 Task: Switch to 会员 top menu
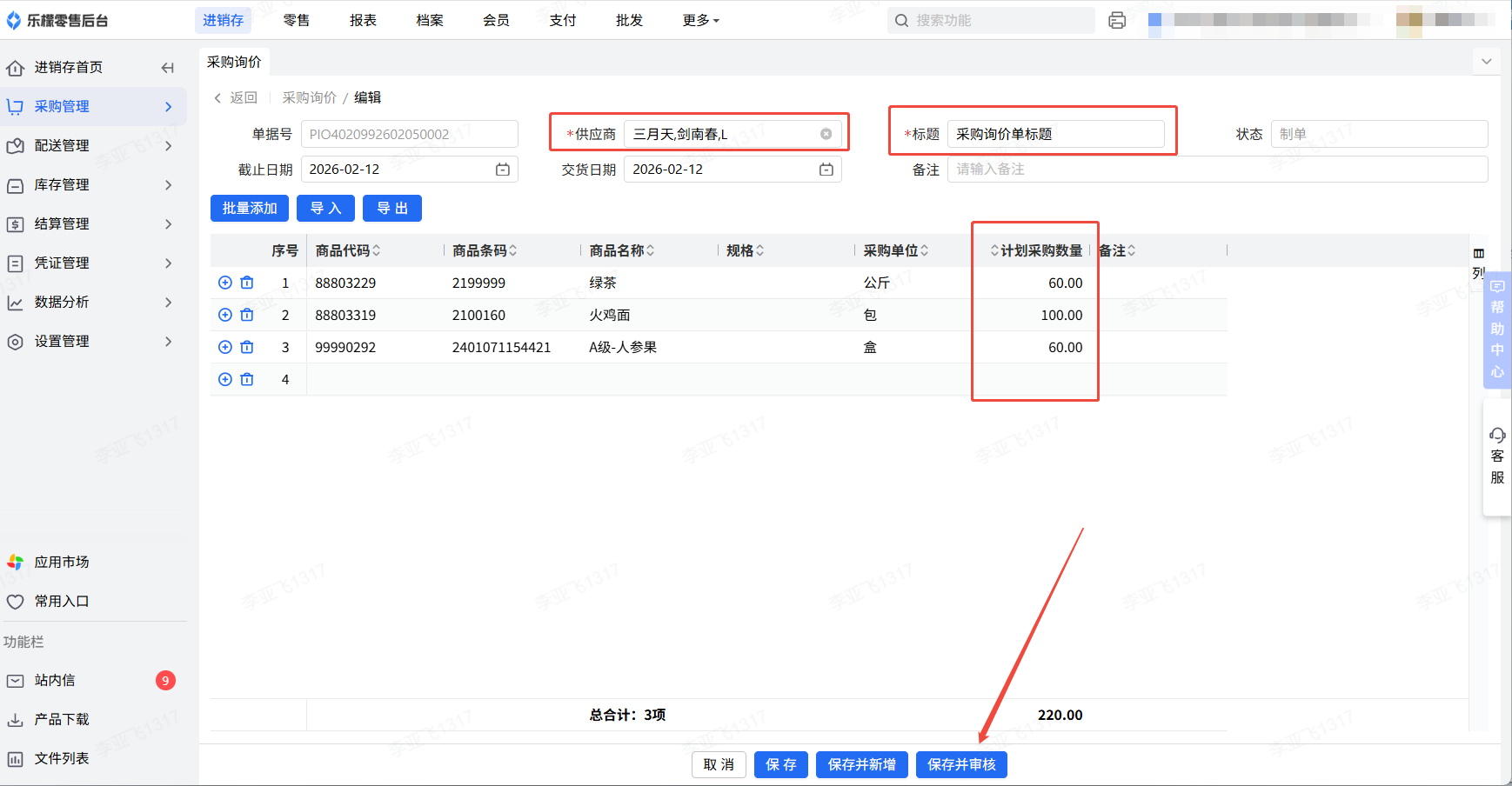pos(496,20)
